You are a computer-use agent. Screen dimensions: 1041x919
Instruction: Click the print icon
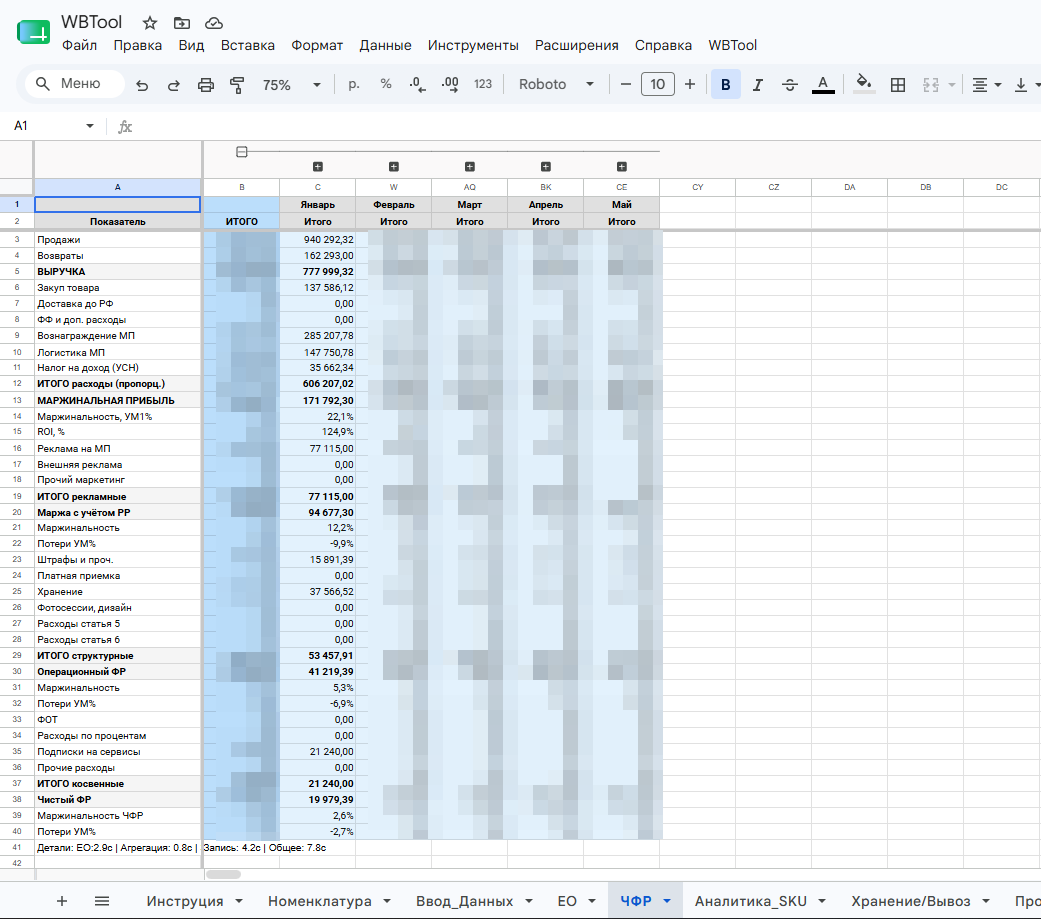coord(206,85)
